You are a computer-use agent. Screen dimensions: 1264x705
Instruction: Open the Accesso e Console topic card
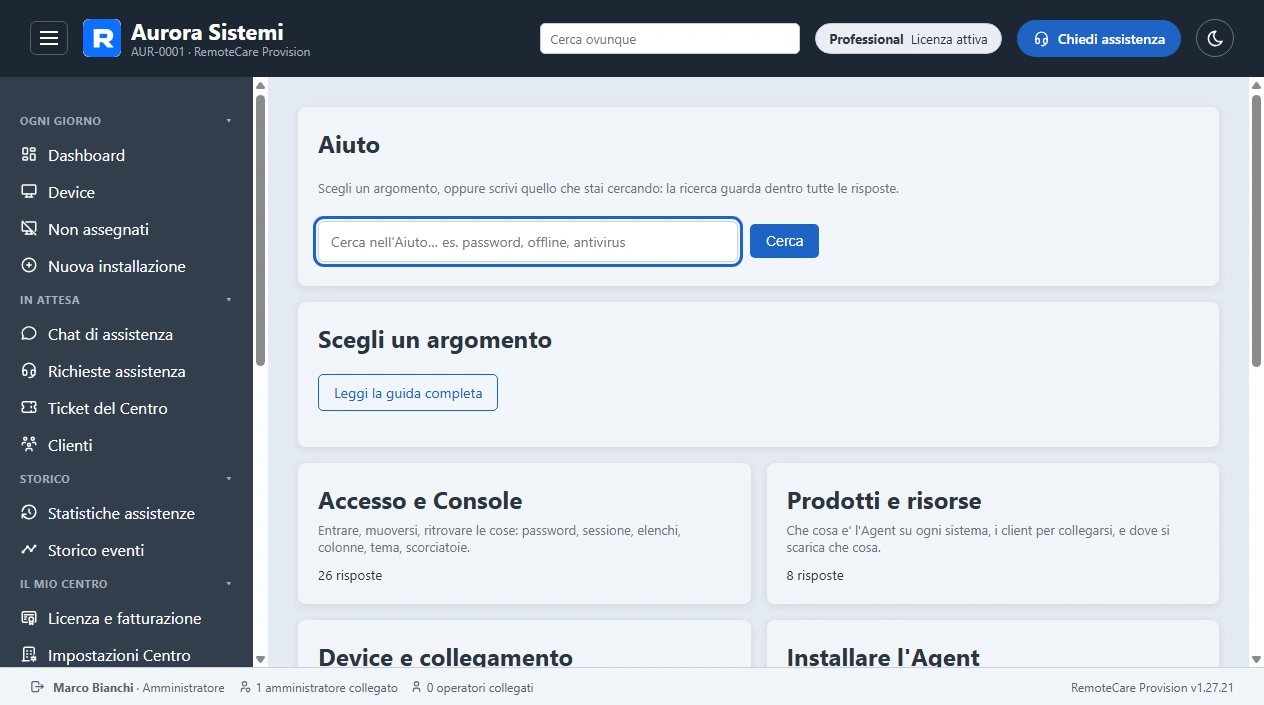524,533
